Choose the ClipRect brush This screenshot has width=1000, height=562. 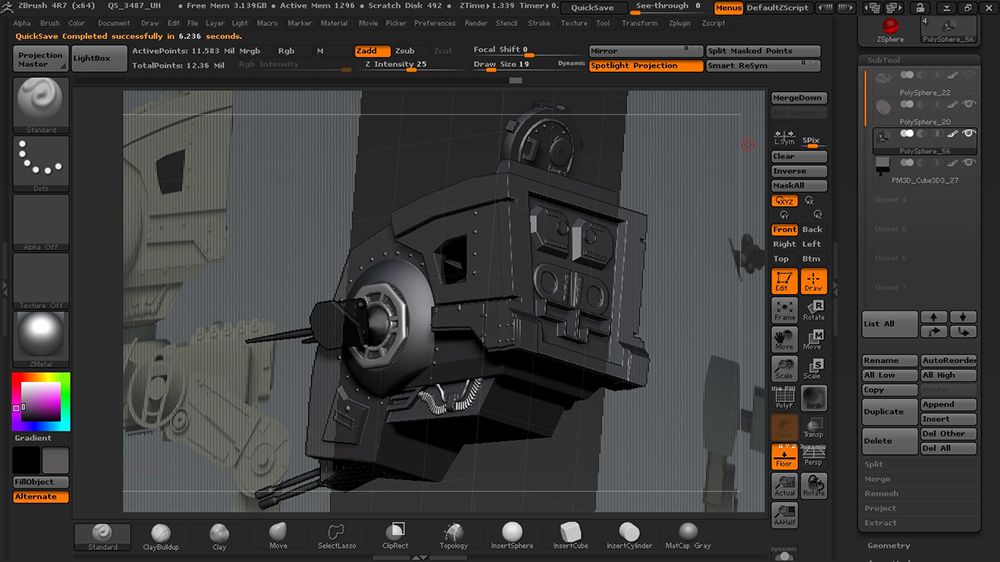(x=395, y=536)
